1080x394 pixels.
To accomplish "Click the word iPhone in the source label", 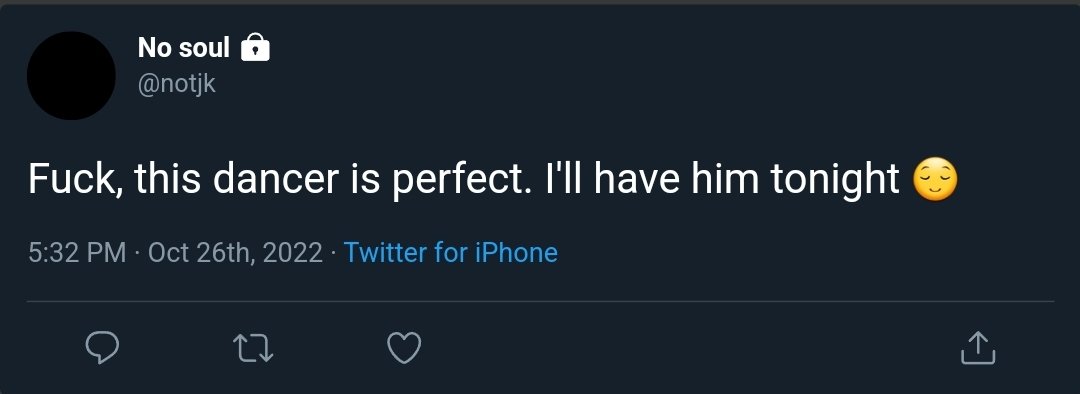I will [517, 252].
